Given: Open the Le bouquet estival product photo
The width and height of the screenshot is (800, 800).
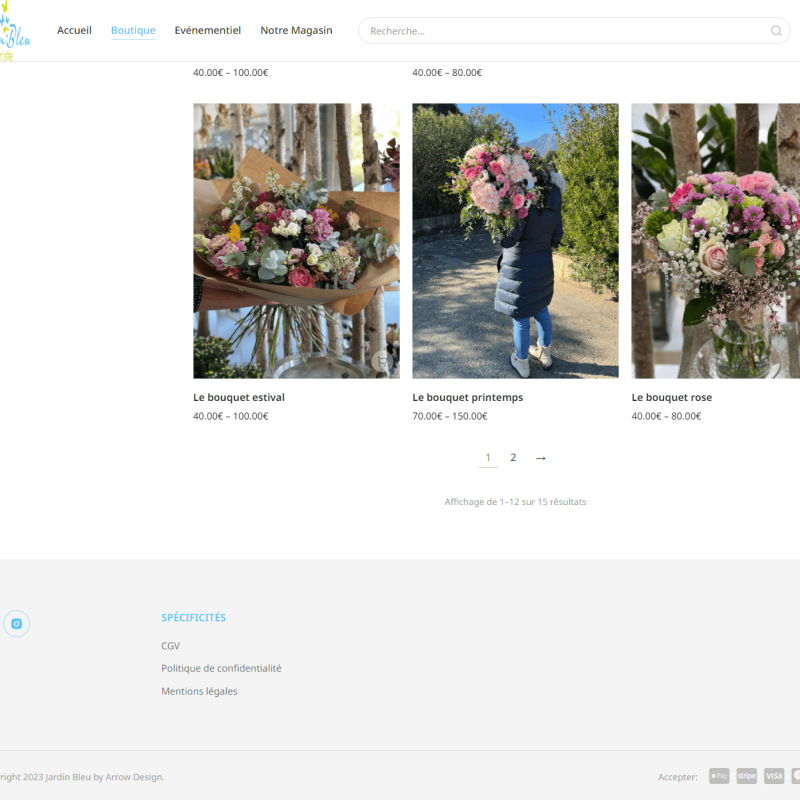Looking at the screenshot, I should click(x=296, y=241).
